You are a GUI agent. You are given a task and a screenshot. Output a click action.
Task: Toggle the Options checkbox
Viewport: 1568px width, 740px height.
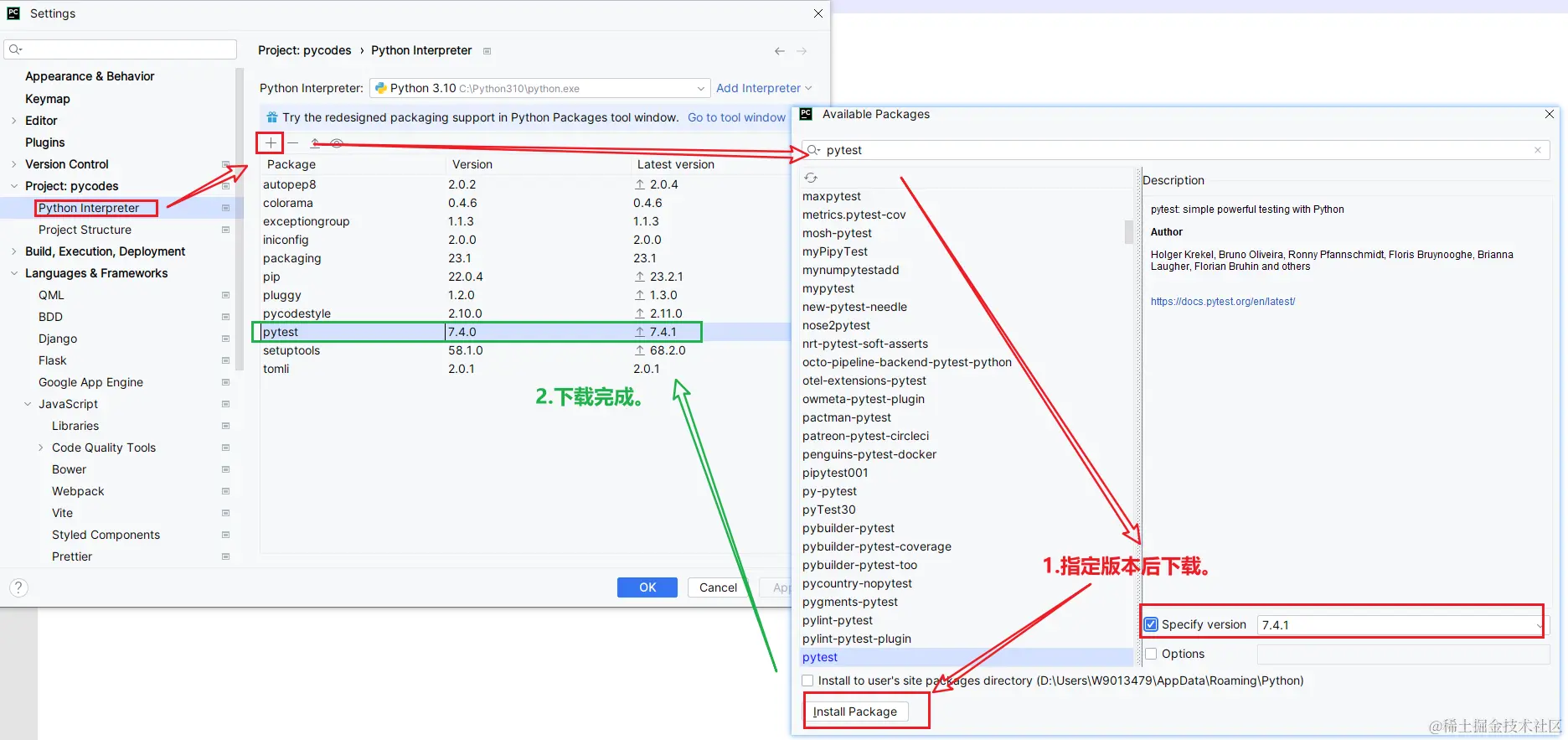click(1151, 654)
